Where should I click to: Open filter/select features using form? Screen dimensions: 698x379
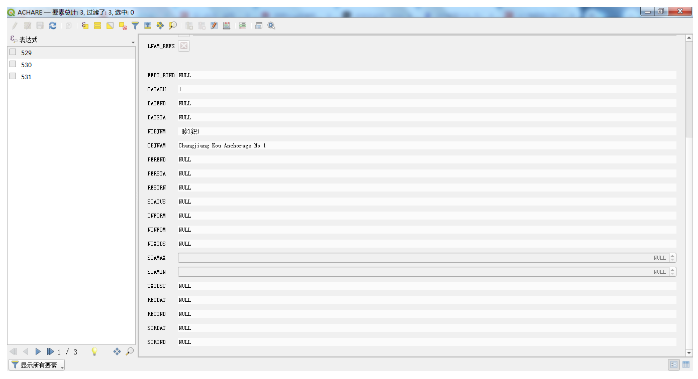pos(135,26)
